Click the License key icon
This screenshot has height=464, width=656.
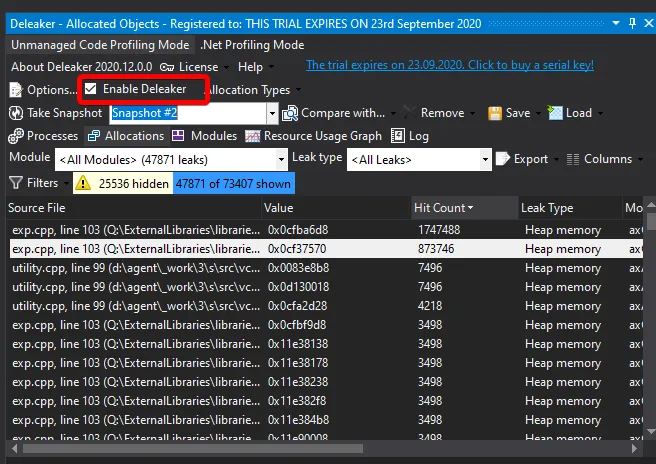pos(167,67)
